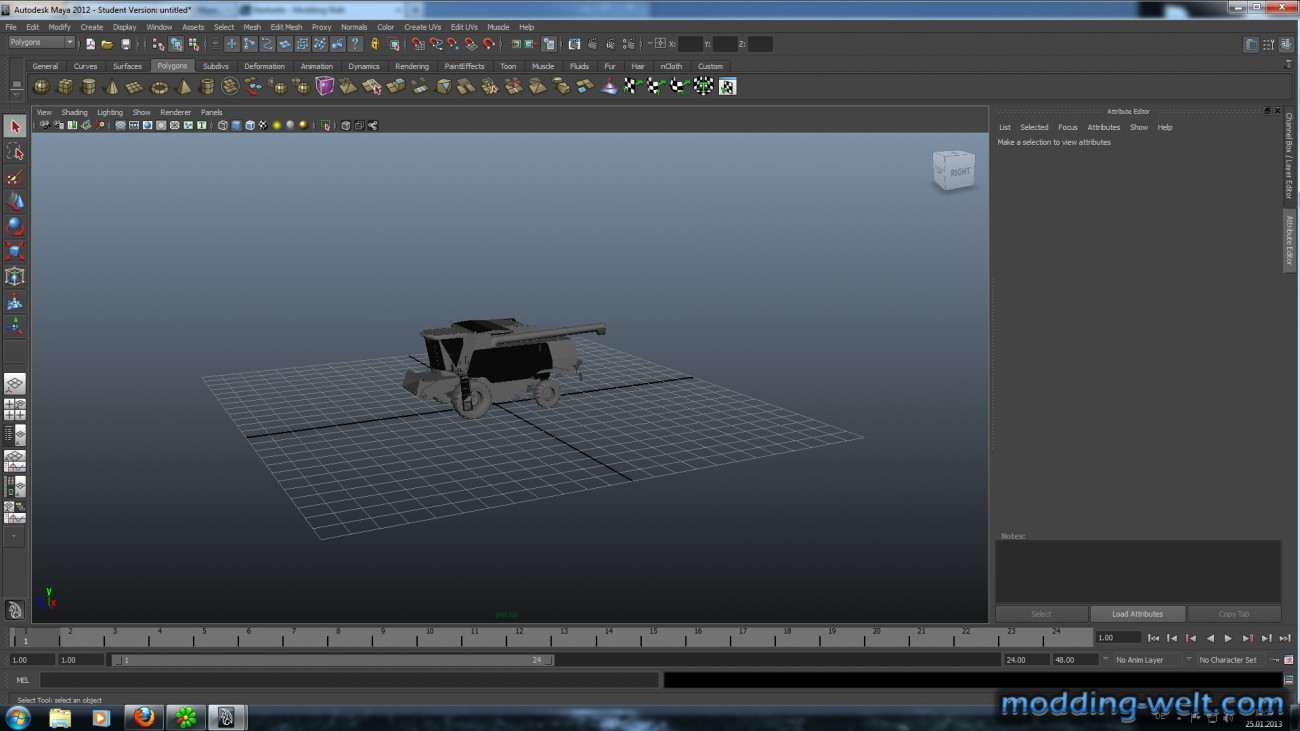Switch to the Animation shelf tab
Viewport: 1300px width, 731px height.
pos(316,66)
